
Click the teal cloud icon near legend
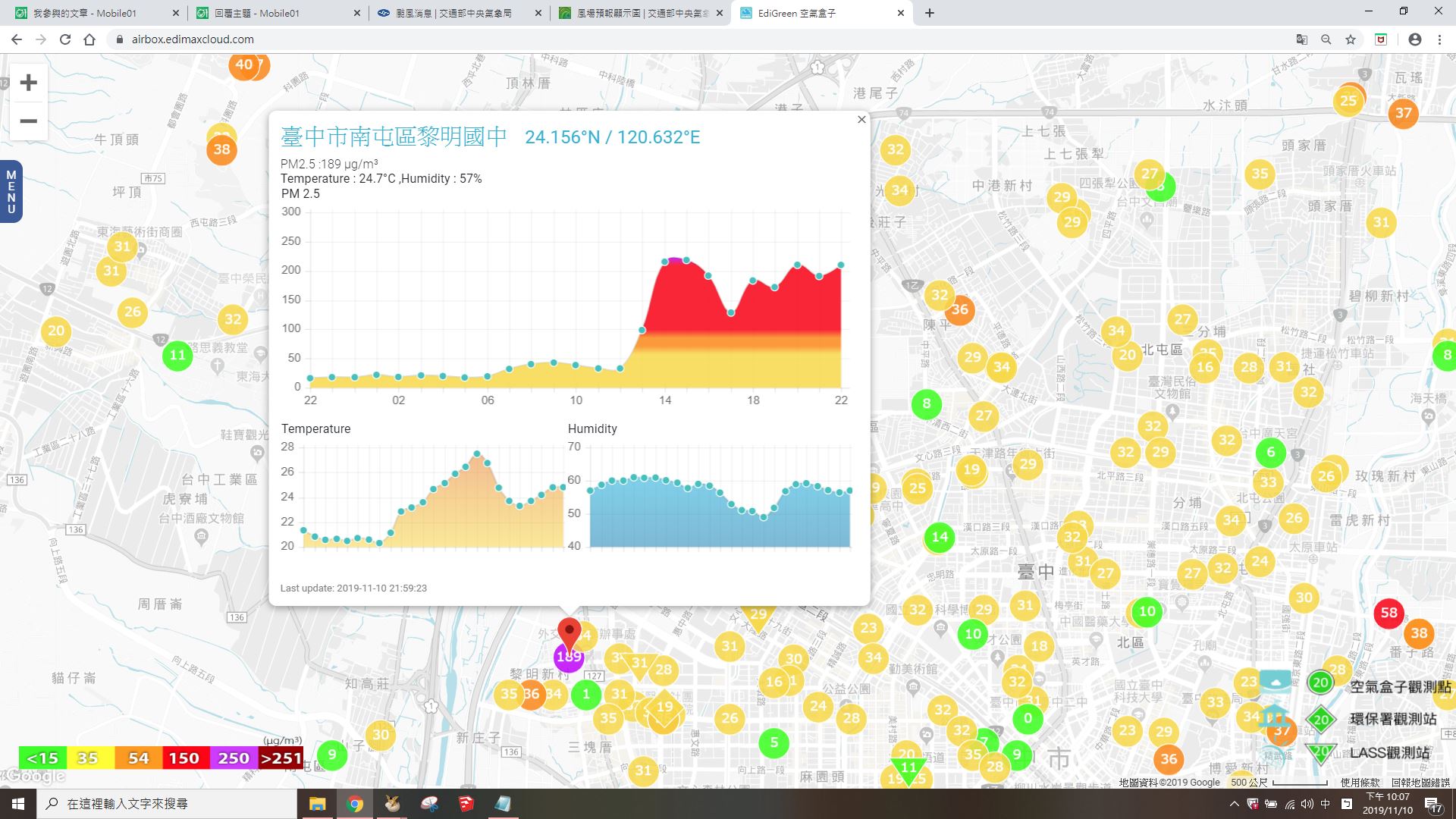pyautogui.click(x=1276, y=682)
